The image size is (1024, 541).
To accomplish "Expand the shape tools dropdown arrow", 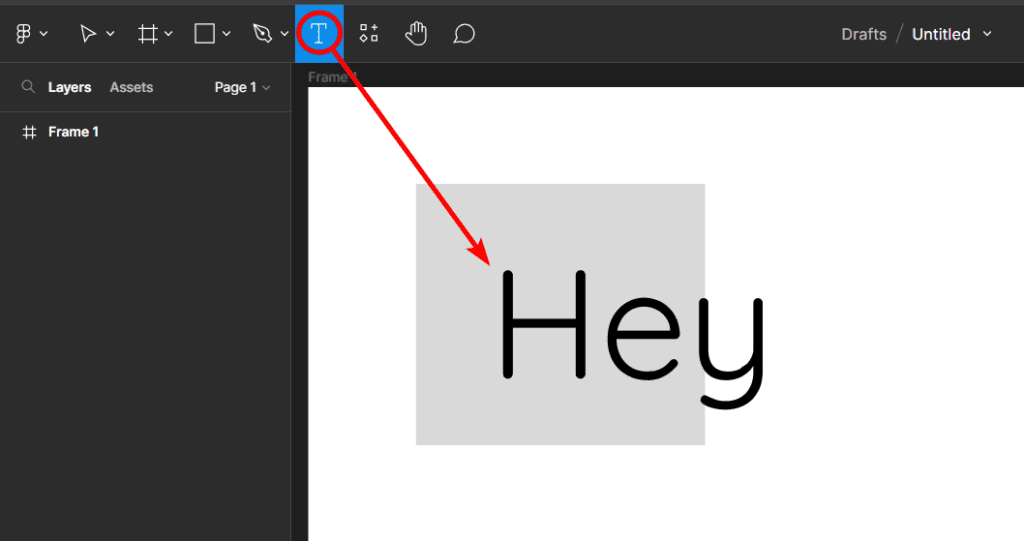I will pos(226,35).
